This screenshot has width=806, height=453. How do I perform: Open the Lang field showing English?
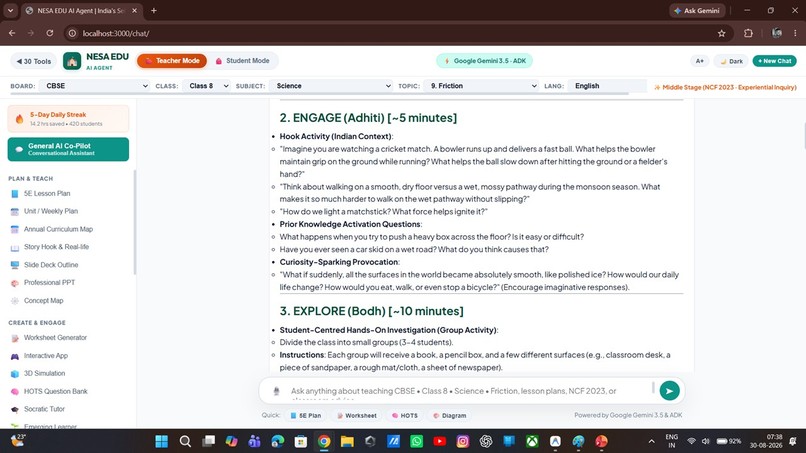pyautogui.click(x=607, y=86)
